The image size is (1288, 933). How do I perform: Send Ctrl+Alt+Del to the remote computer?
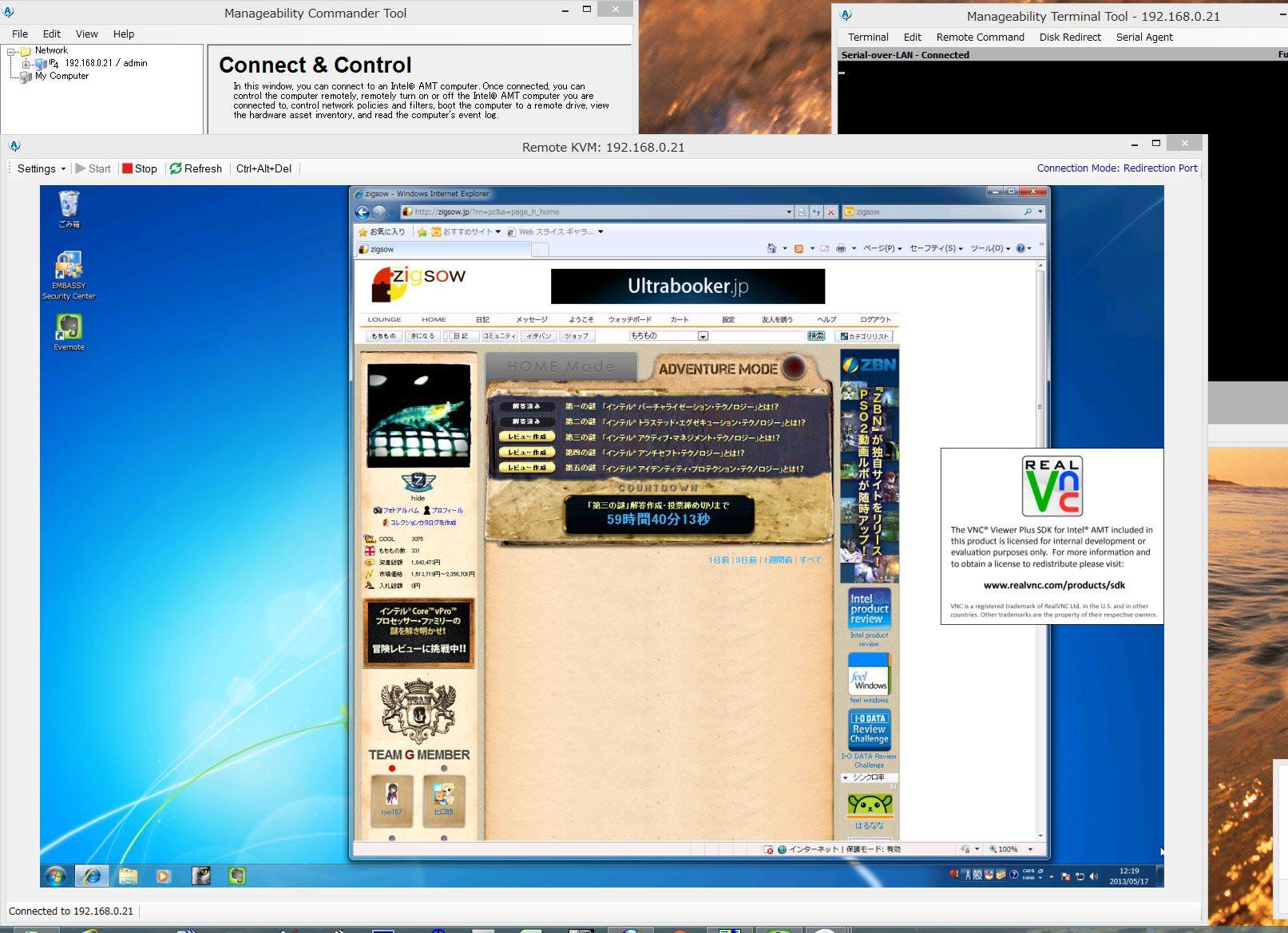click(x=264, y=168)
